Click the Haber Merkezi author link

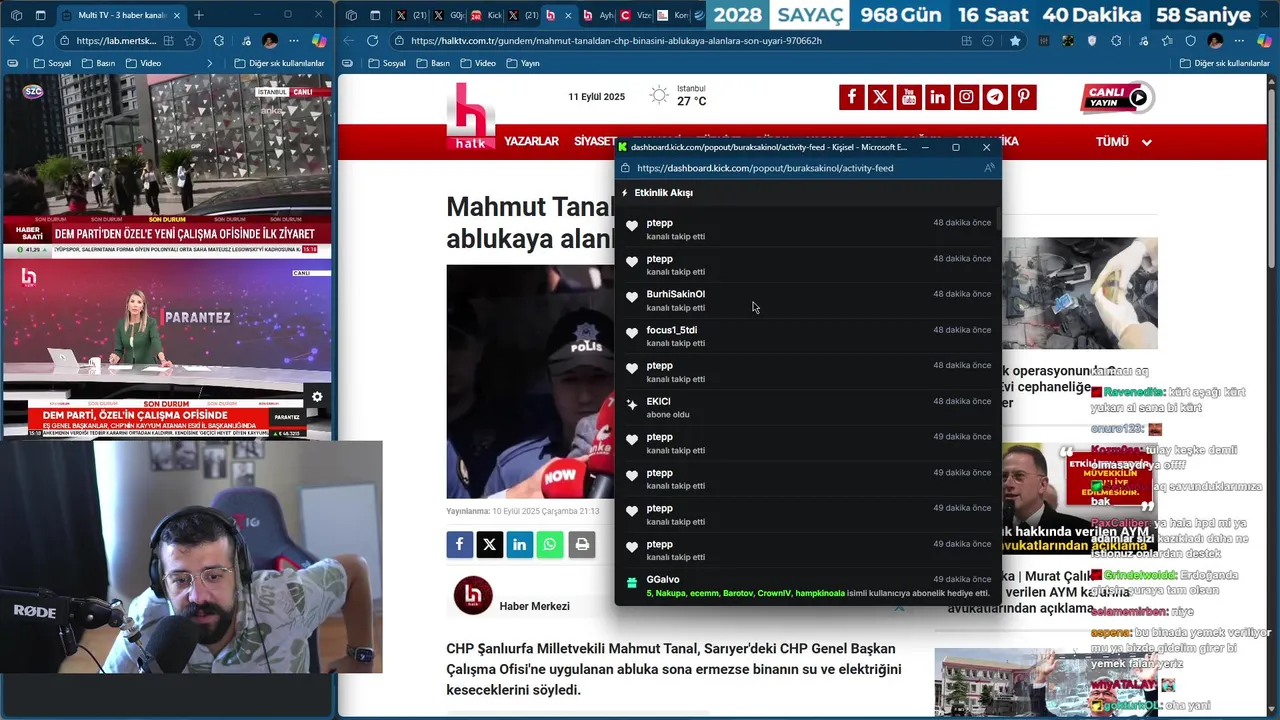pos(534,606)
